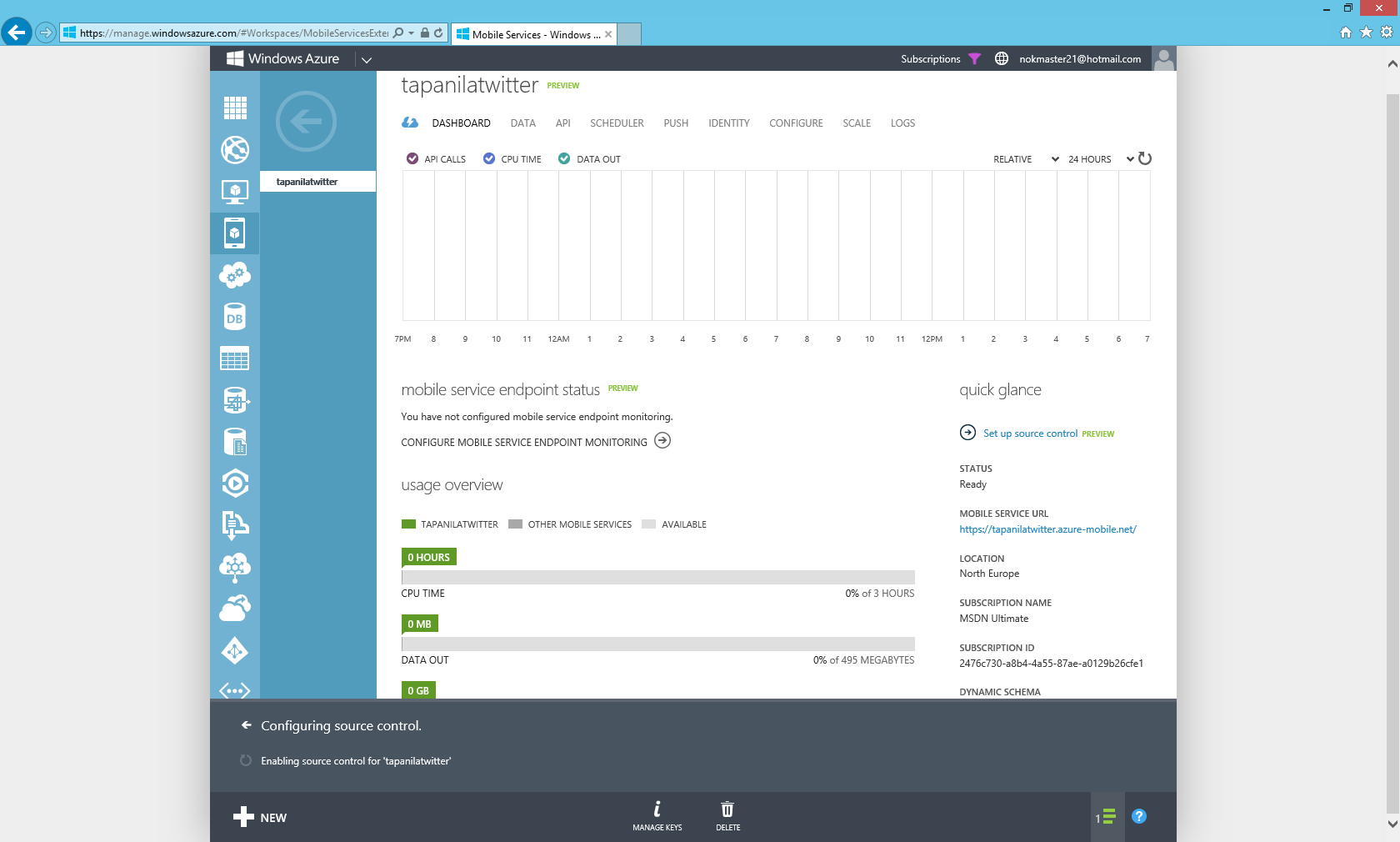Open Cloud Services gear-cloud icon in sidebar
This screenshot has height=842, width=1400.
[235, 275]
